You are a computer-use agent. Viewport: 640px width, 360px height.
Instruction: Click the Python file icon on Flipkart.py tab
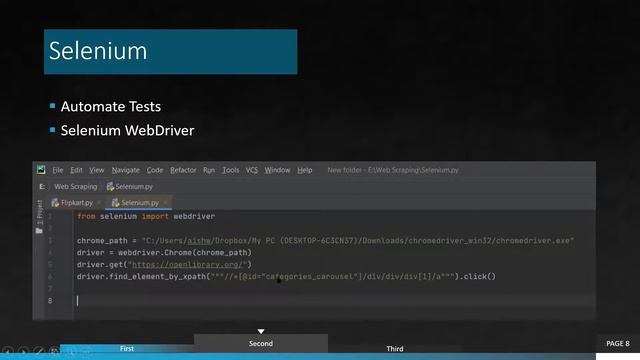tap(56, 202)
